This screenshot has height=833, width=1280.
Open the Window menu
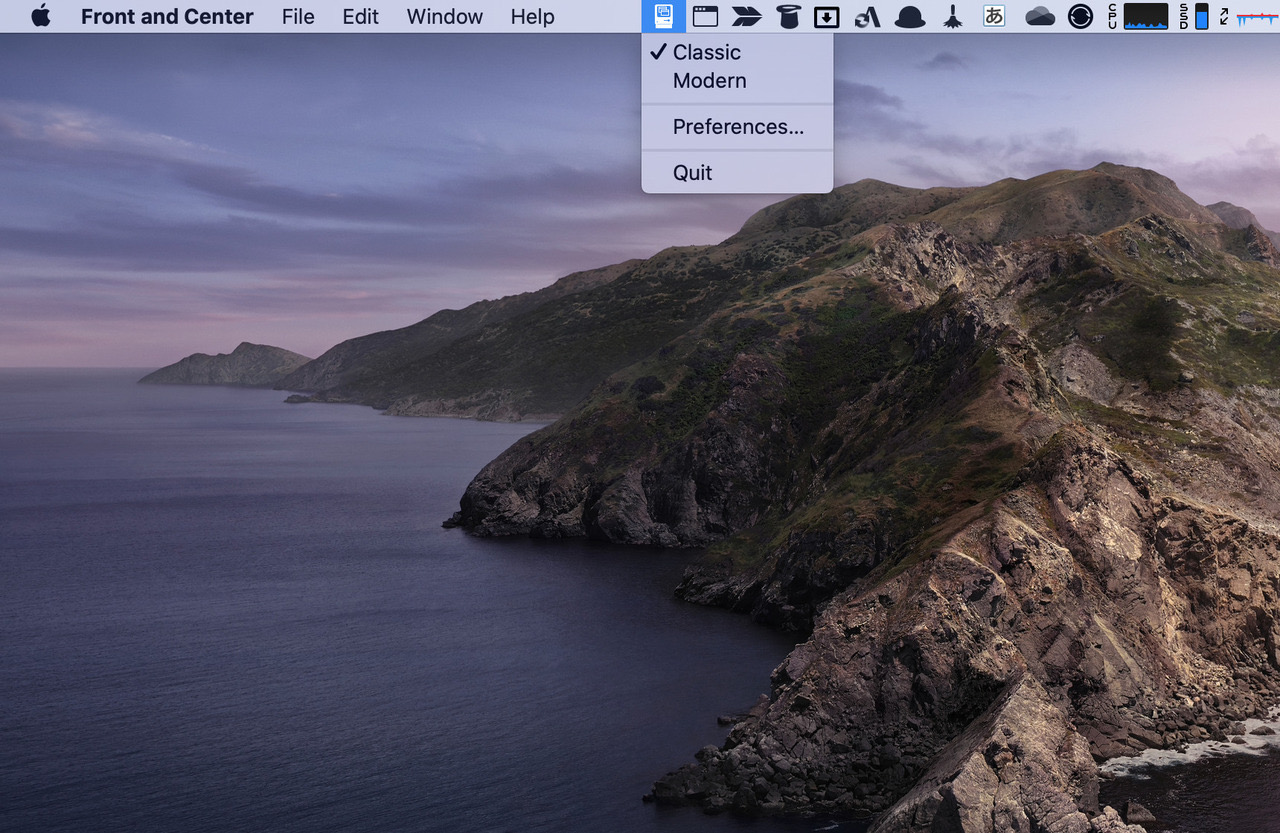(x=444, y=17)
